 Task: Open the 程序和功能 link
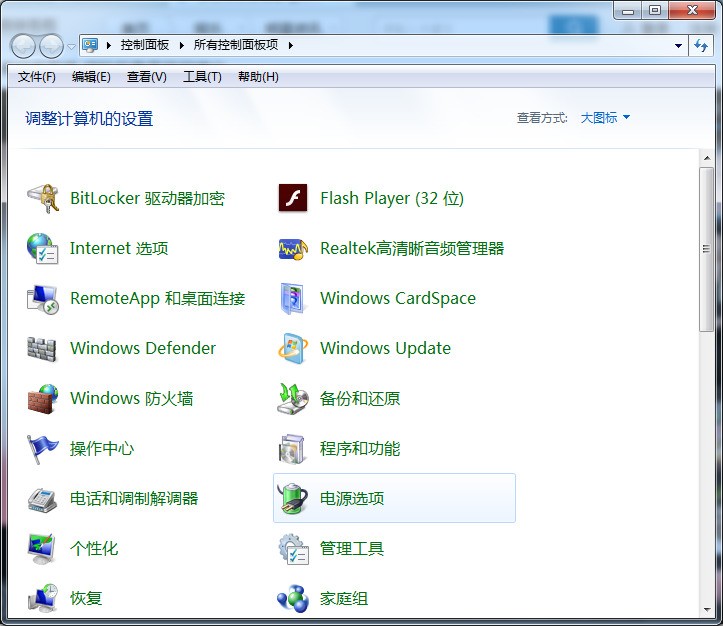360,449
